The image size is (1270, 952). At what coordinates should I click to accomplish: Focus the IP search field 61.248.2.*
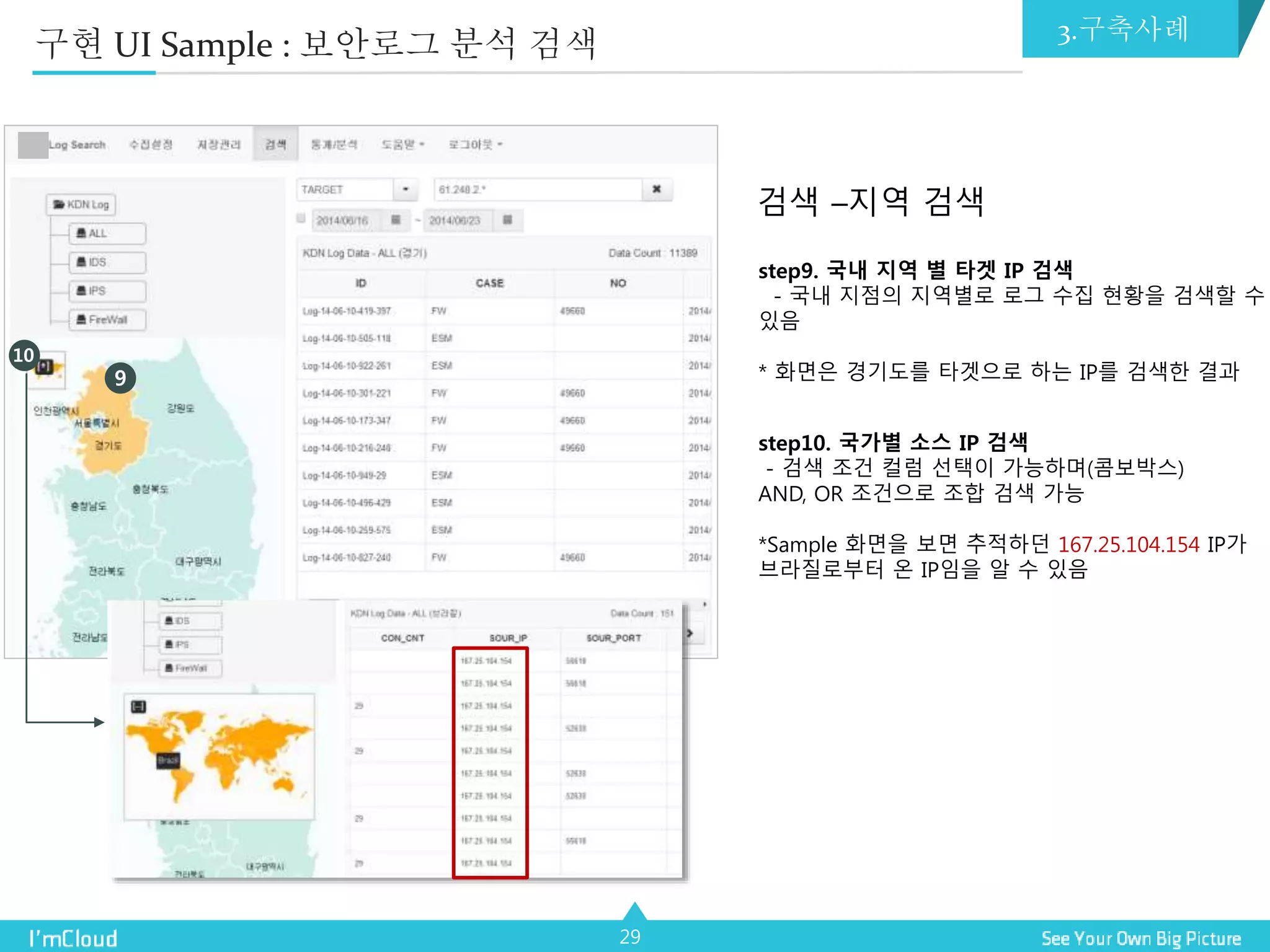tap(538, 190)
